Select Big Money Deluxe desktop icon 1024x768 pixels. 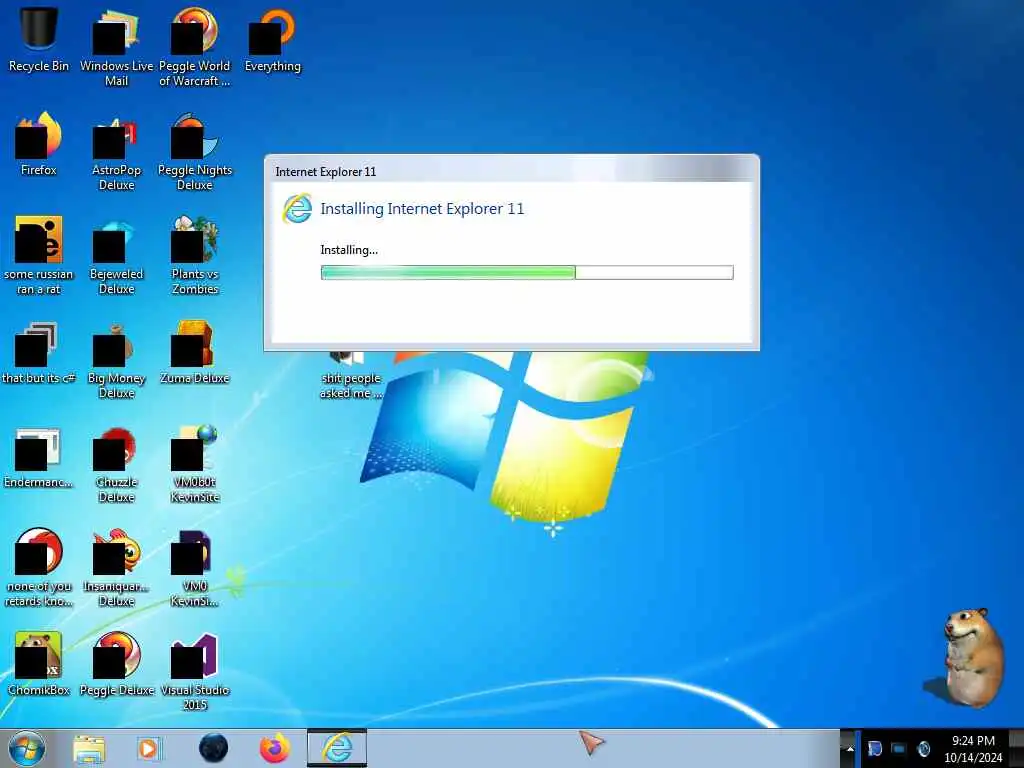(116, 360)
